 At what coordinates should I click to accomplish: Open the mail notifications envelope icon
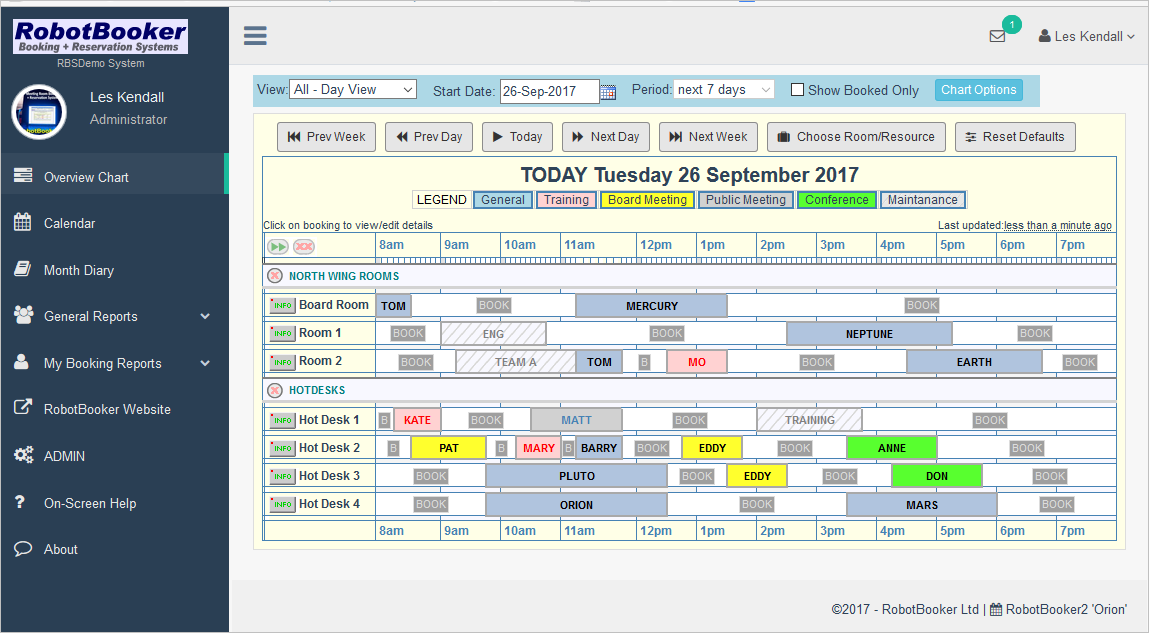997,36
